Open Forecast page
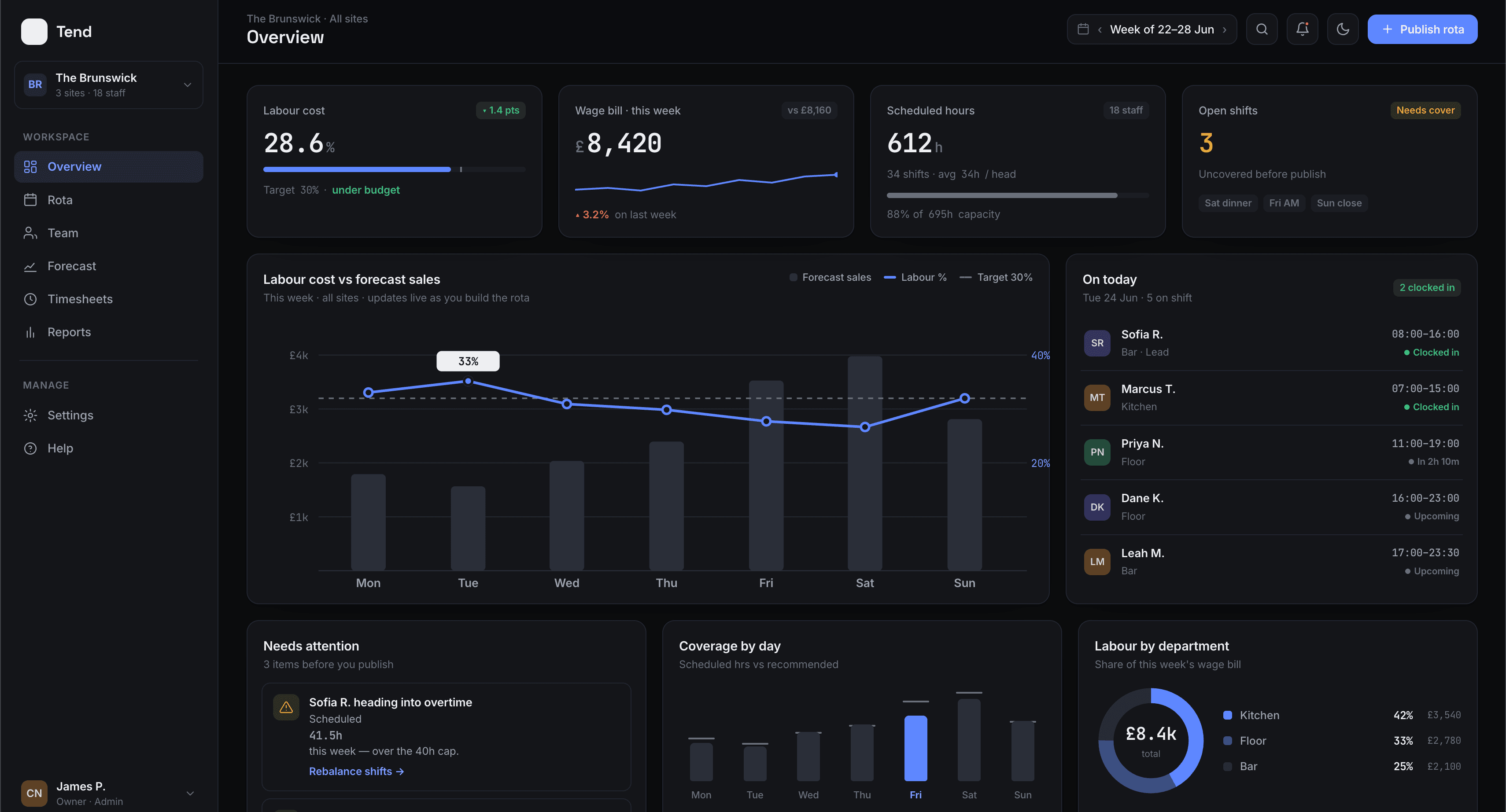 coord(108,266)
